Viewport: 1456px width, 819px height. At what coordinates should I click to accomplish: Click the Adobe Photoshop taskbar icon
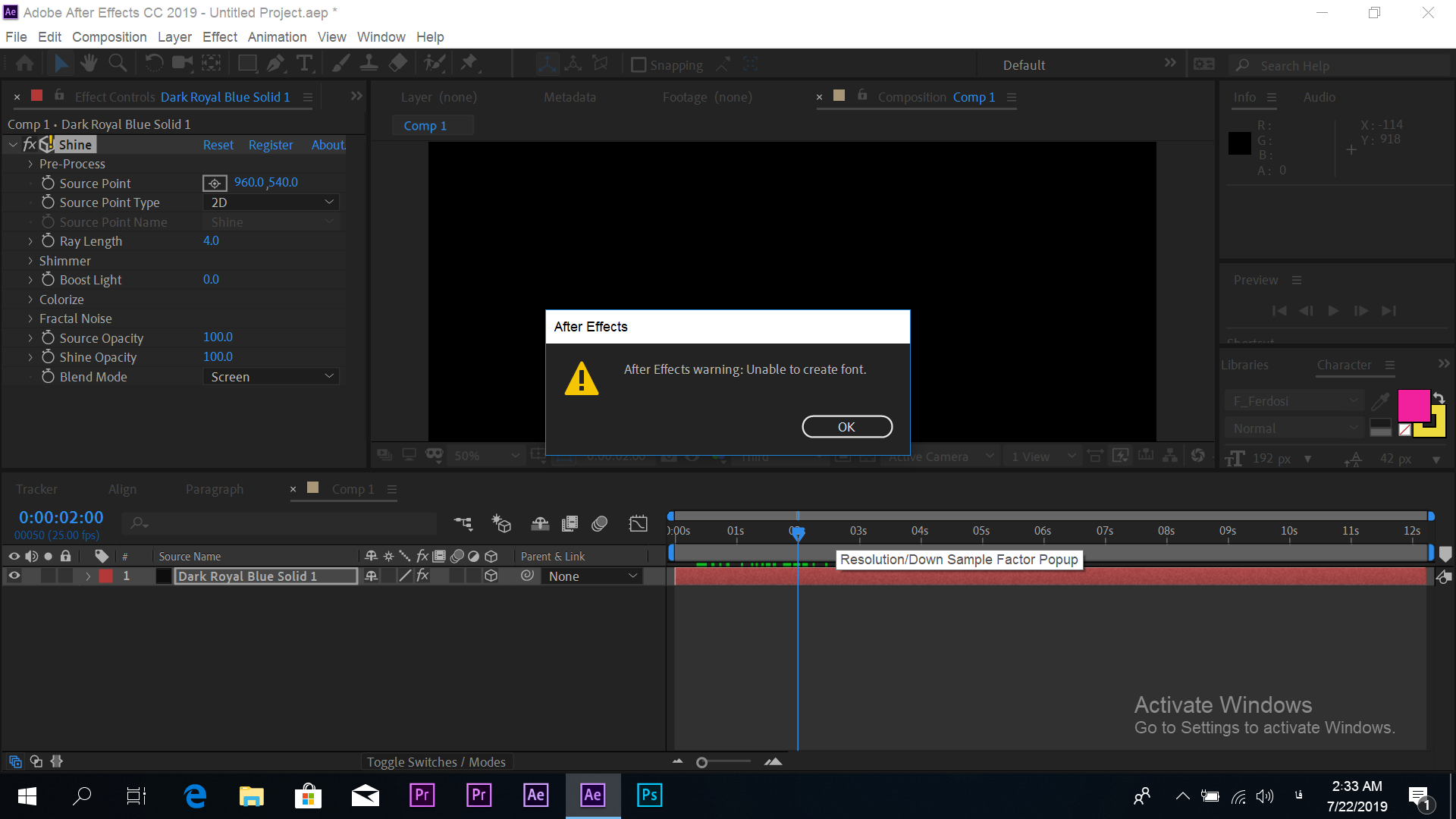click(649, 795)
